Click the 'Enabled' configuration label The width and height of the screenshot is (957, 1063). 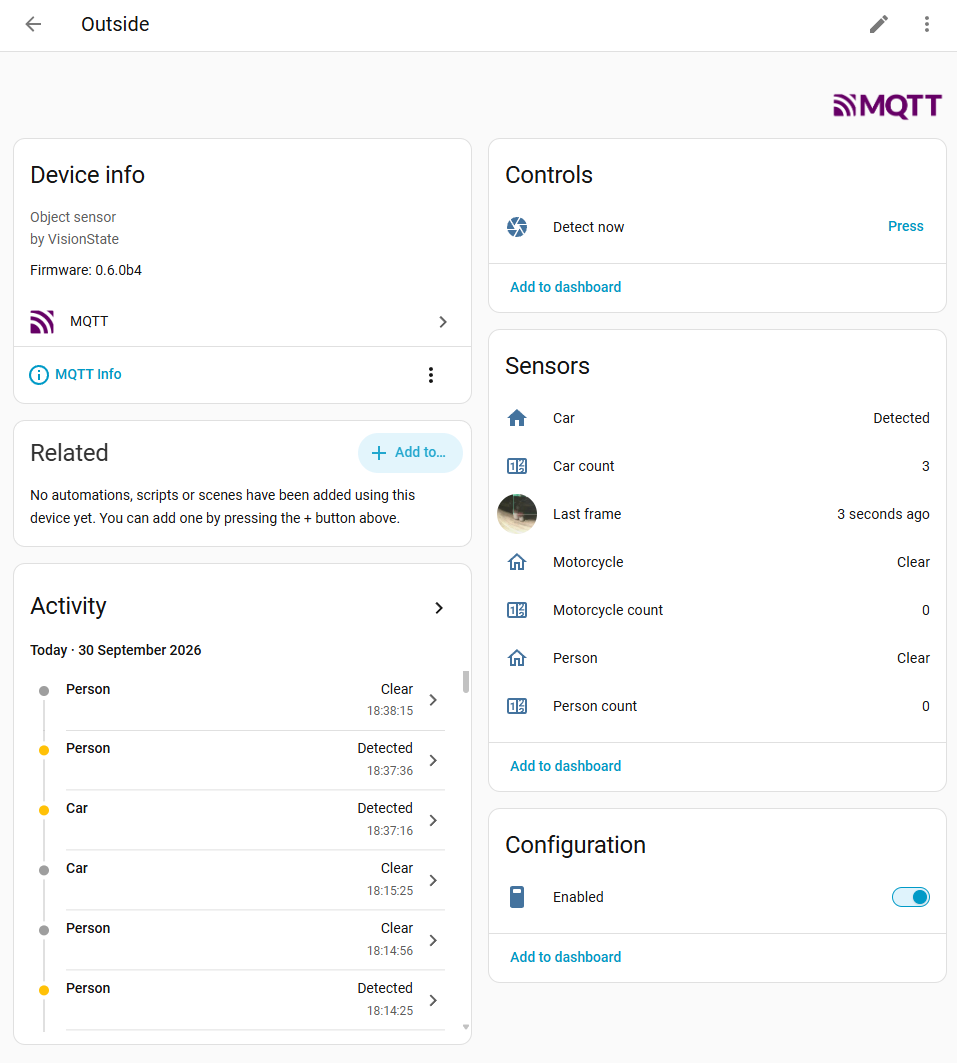tap(578, 897)
